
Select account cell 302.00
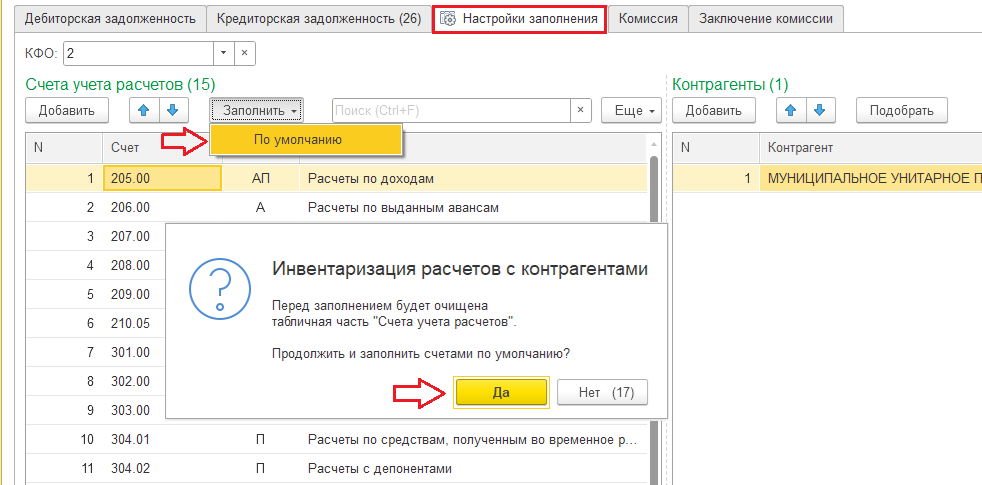click(135, 381)
